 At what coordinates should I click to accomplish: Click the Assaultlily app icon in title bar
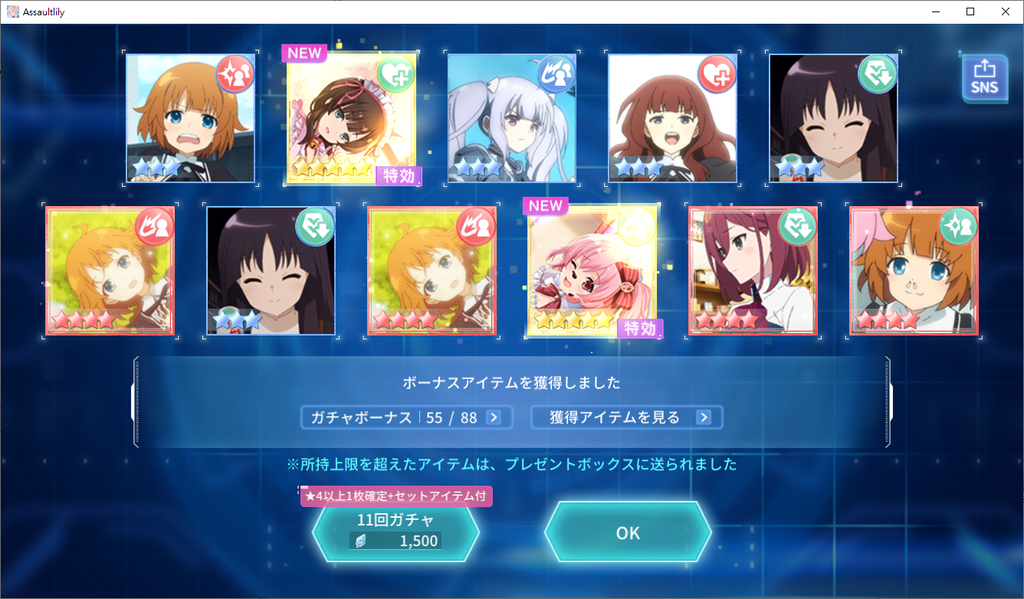pos(12,12)
